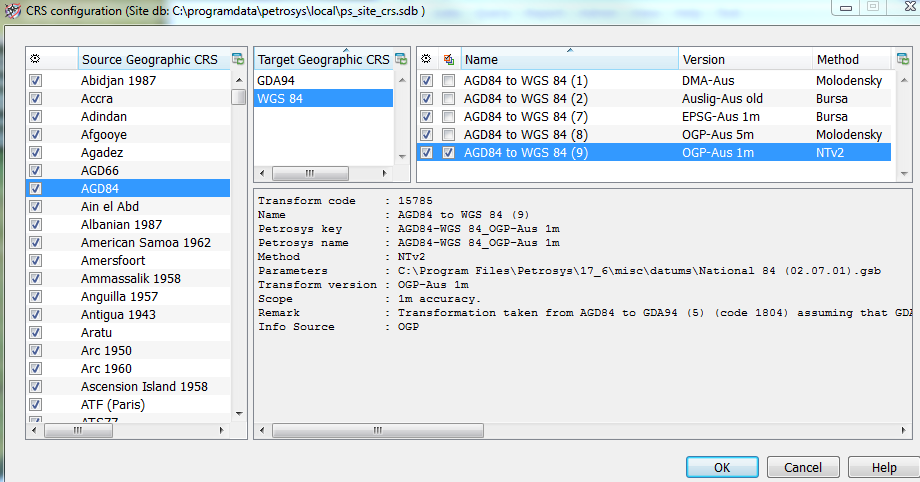Click the gear icon in transforms table header

427,59
